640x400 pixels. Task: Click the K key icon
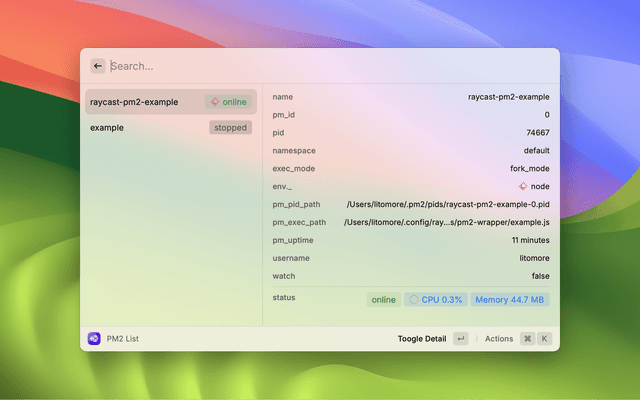pos(545,339)
